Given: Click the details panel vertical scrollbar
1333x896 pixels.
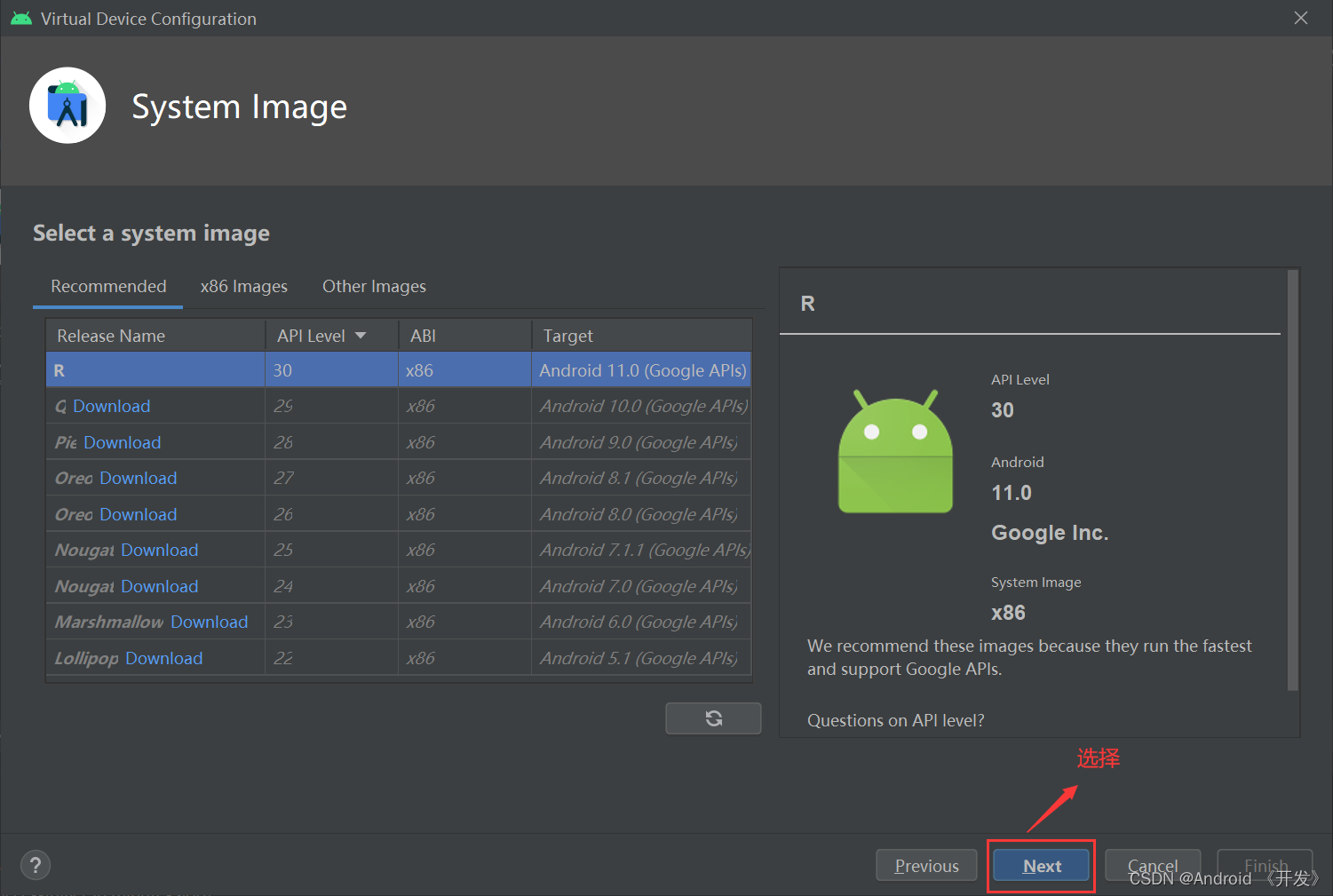Looking at the screenshot, I should [x=1293, y=480].
